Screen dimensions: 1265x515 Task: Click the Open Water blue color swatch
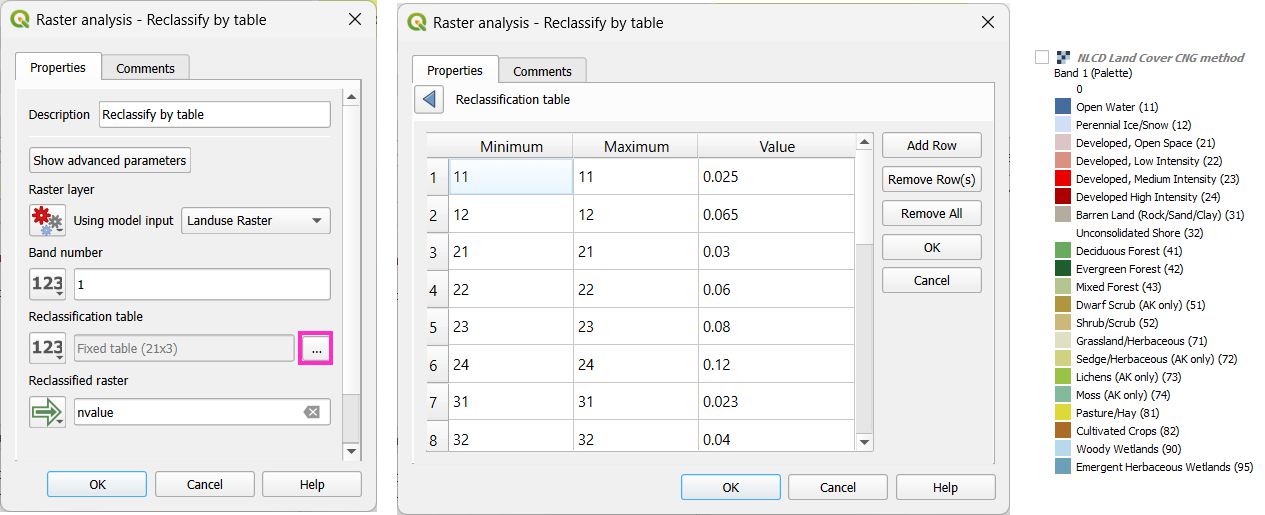(1063, 107)
